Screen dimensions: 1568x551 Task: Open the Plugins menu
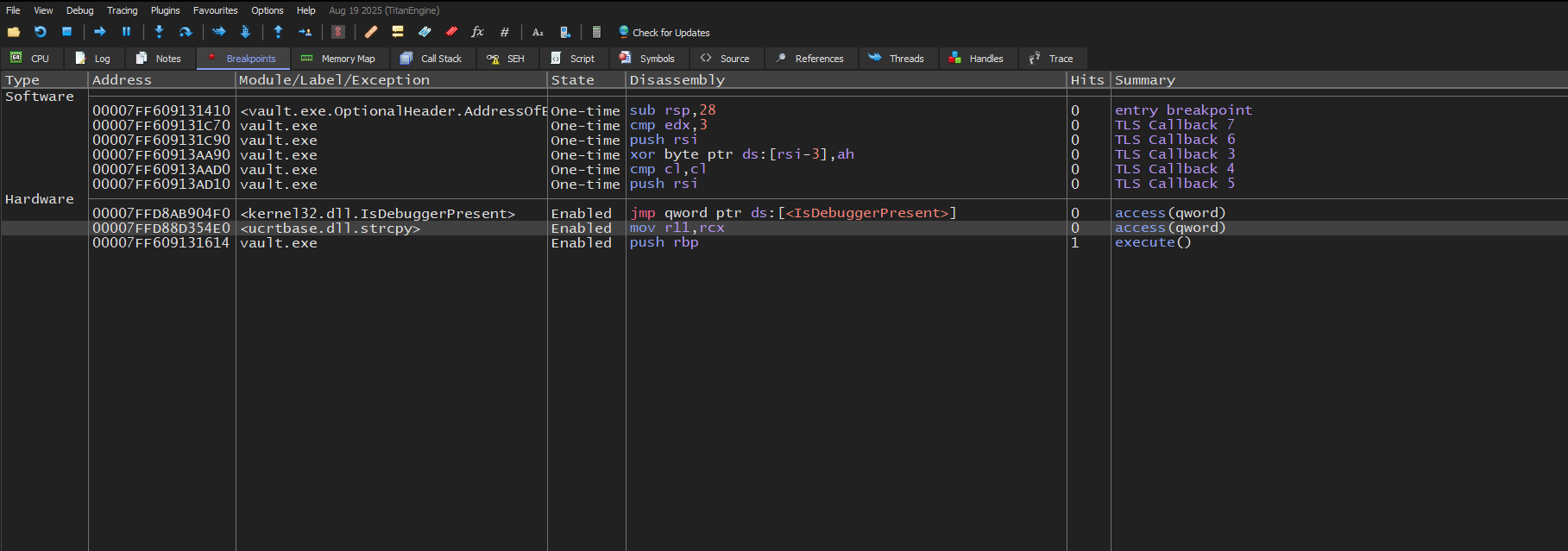coord(165,10)
